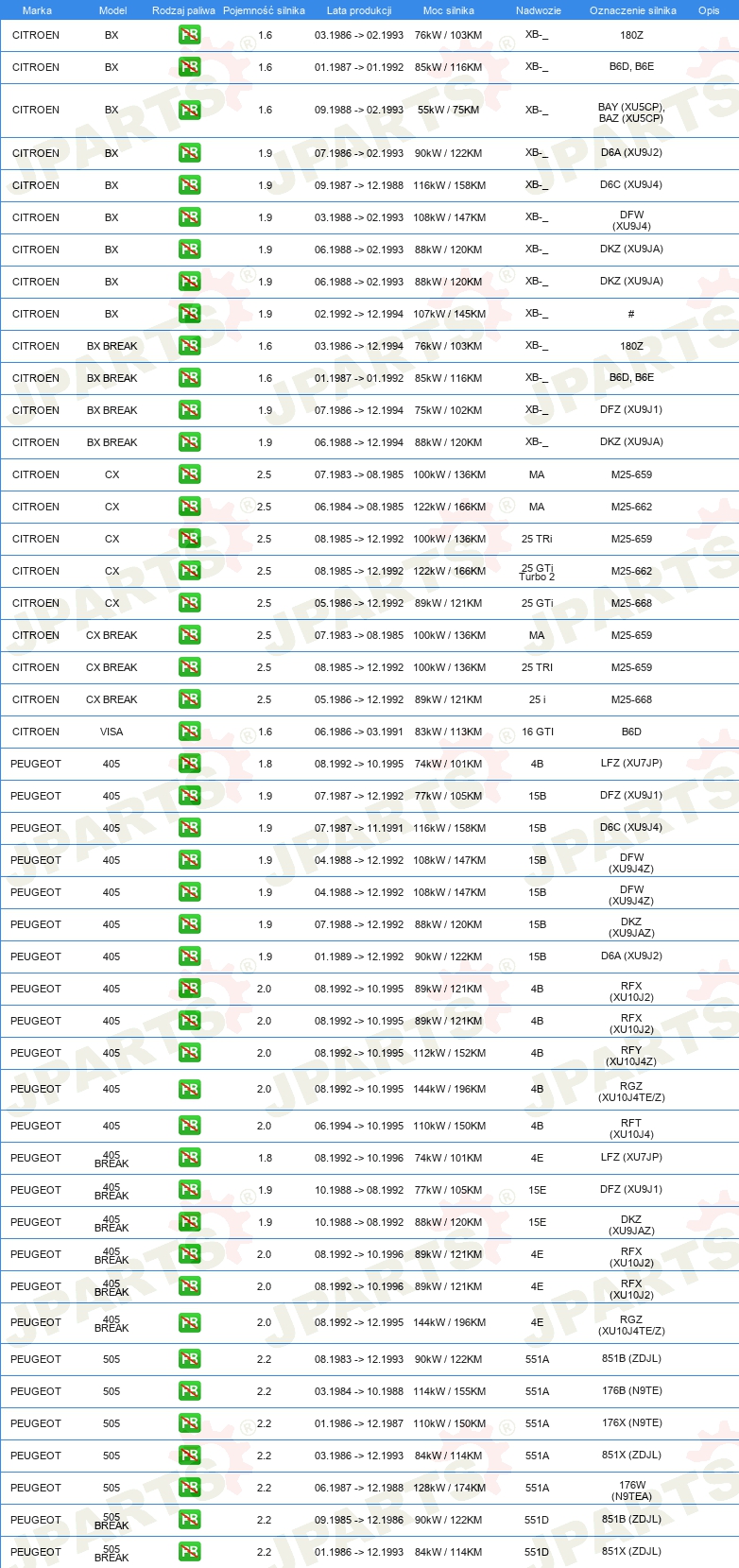Click the Model column header

112,10
